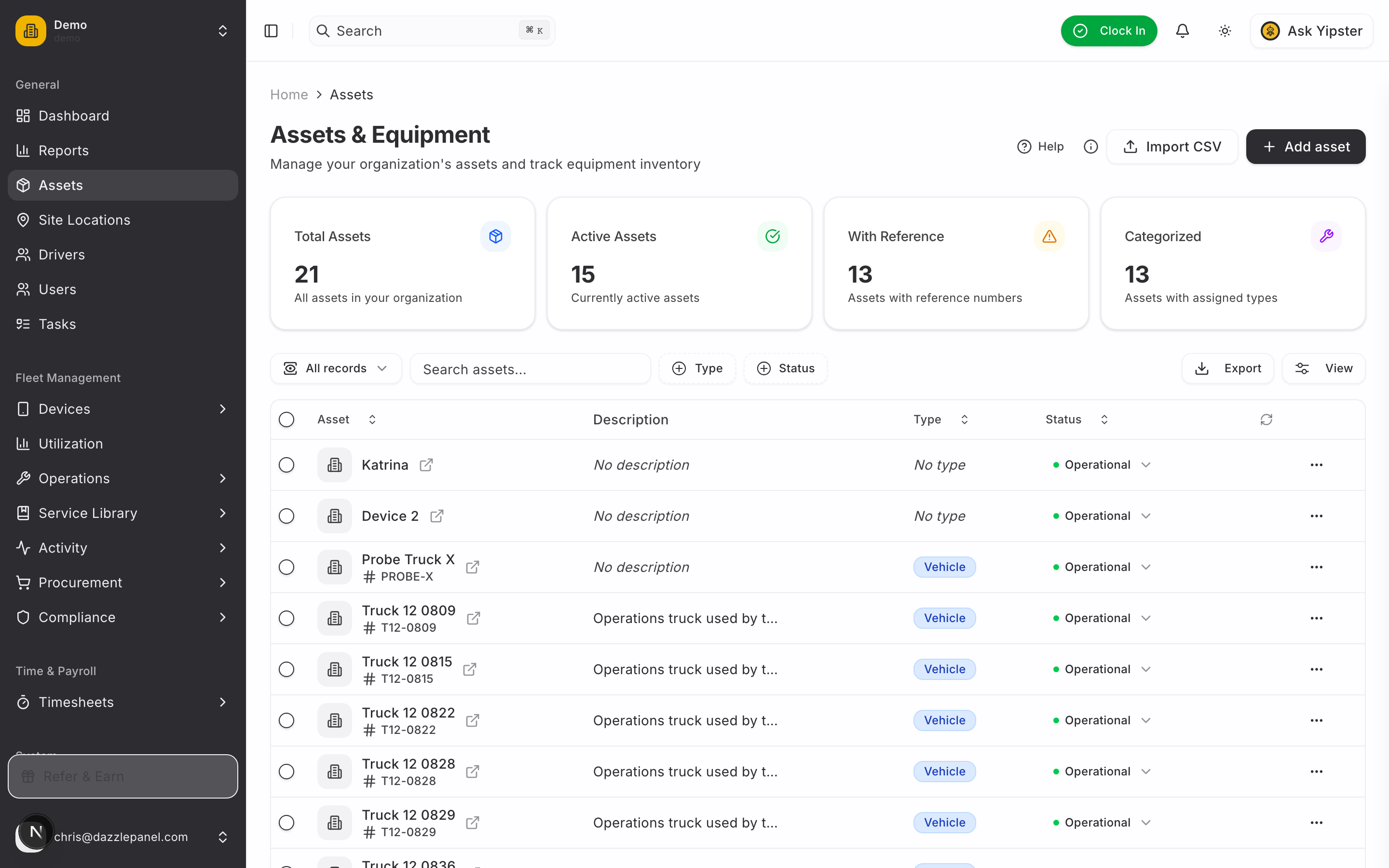
Task: Open the View options
Action: tap(1323, 368)
